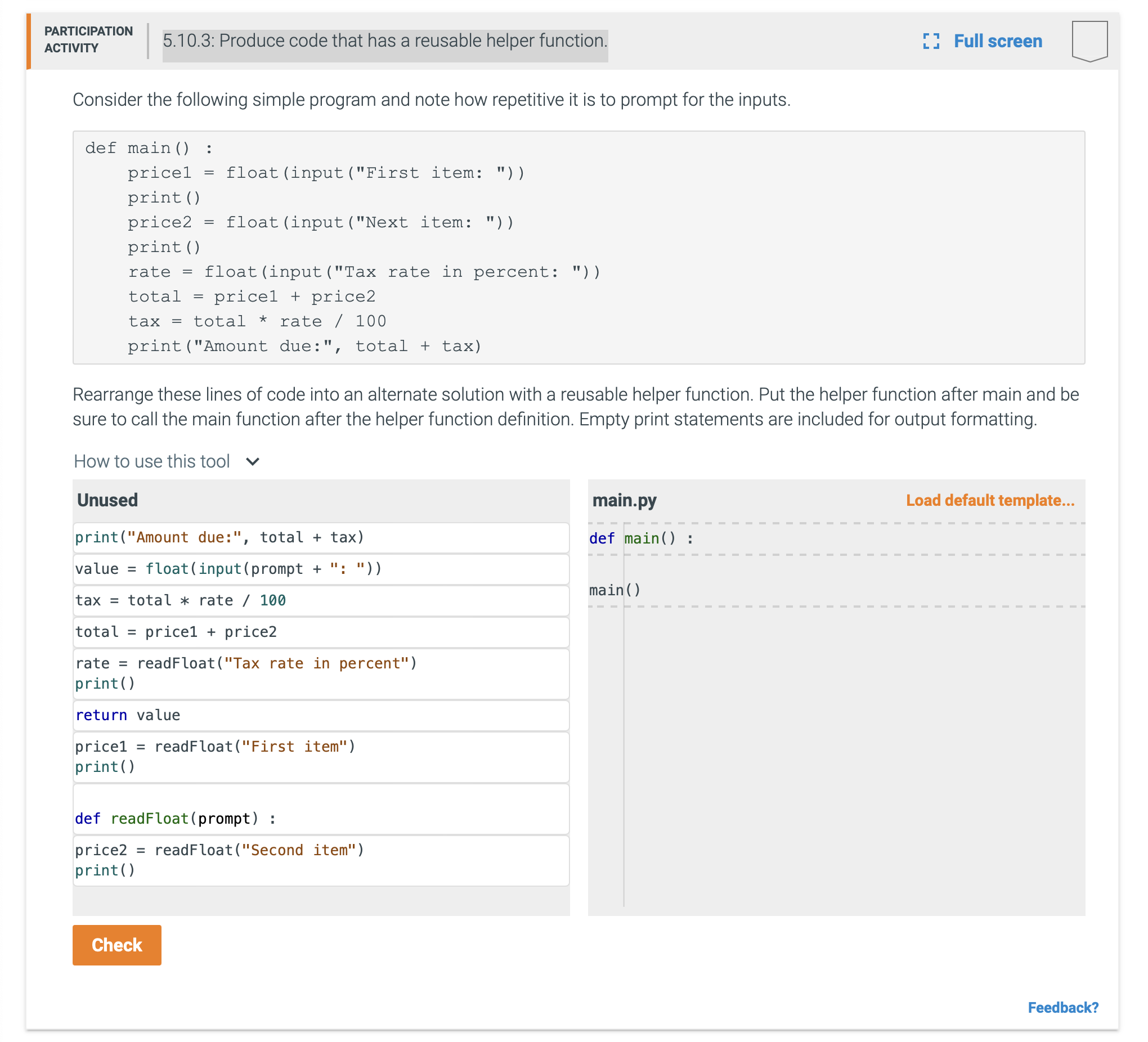1148x1042 pixels.
Task: Select the def readFloat(prompt) block
Action: [x=321, y=809]
